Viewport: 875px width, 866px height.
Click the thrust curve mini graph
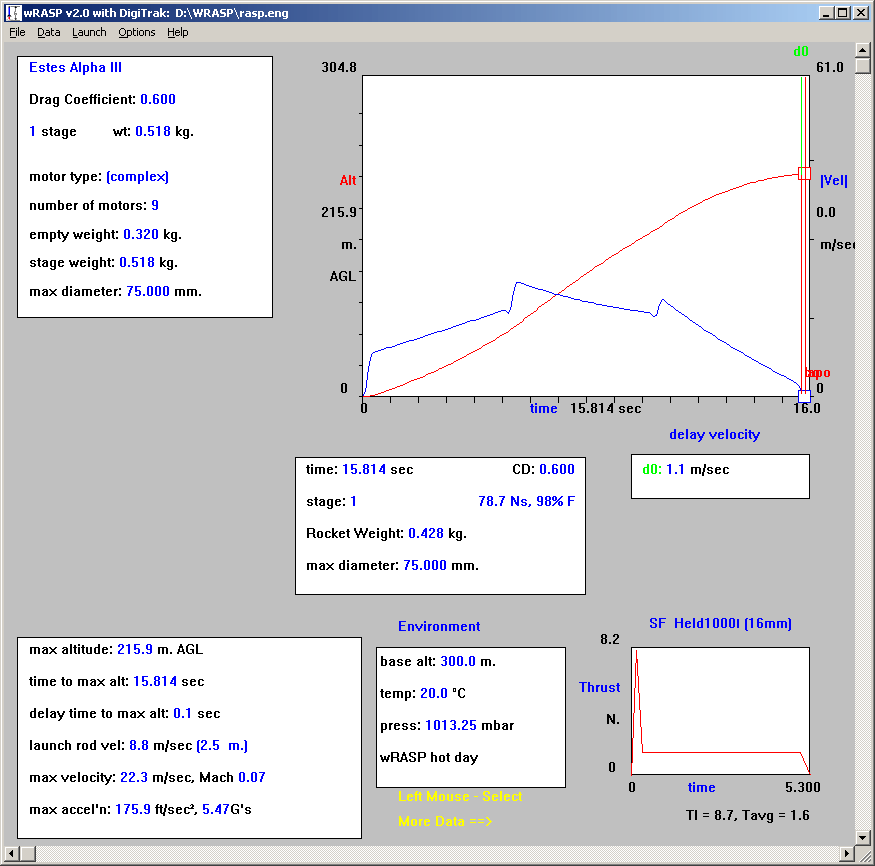click(x=720, y=710)
